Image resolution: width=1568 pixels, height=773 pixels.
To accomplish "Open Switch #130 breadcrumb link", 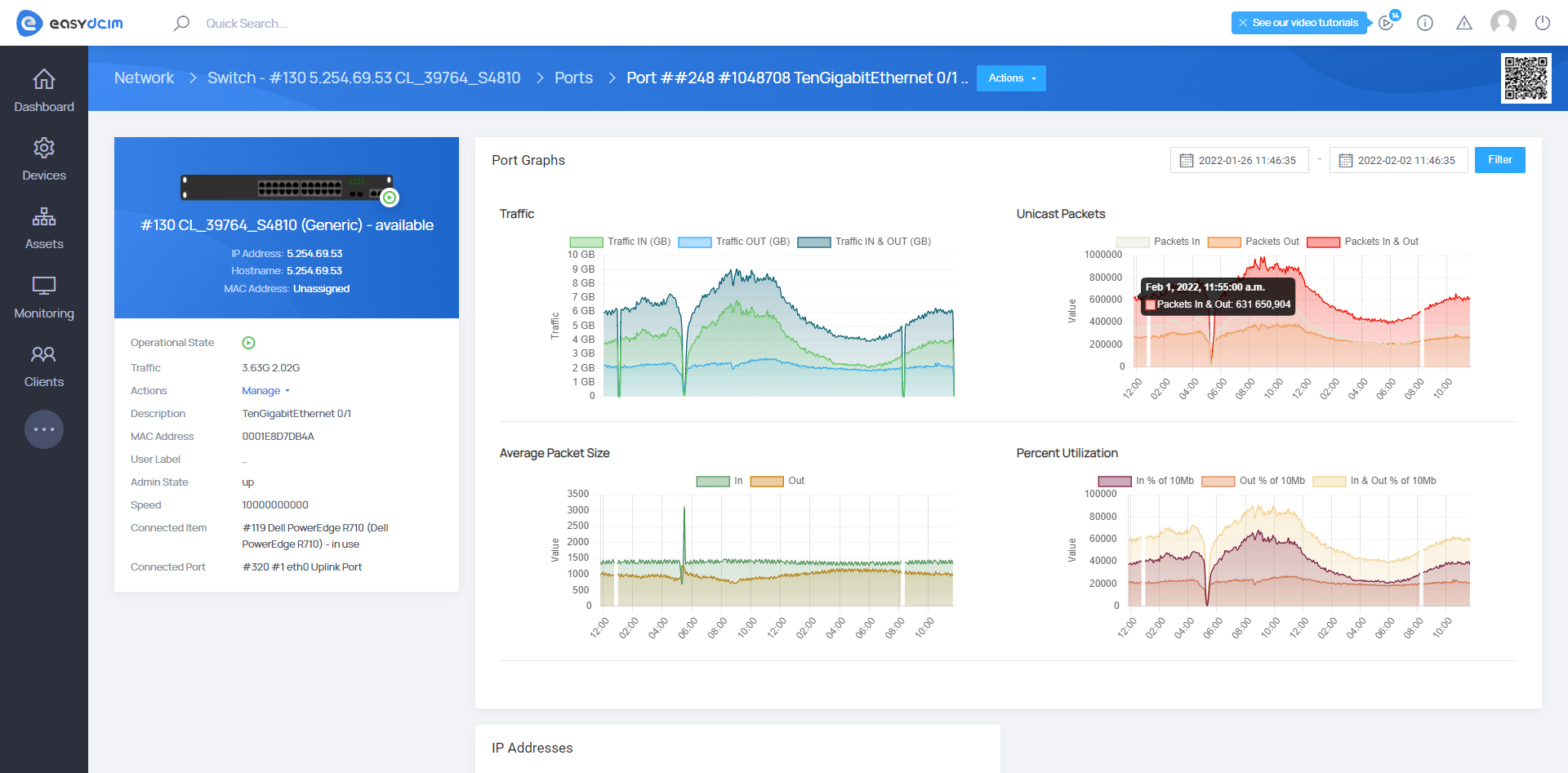I will coord(363,78).
